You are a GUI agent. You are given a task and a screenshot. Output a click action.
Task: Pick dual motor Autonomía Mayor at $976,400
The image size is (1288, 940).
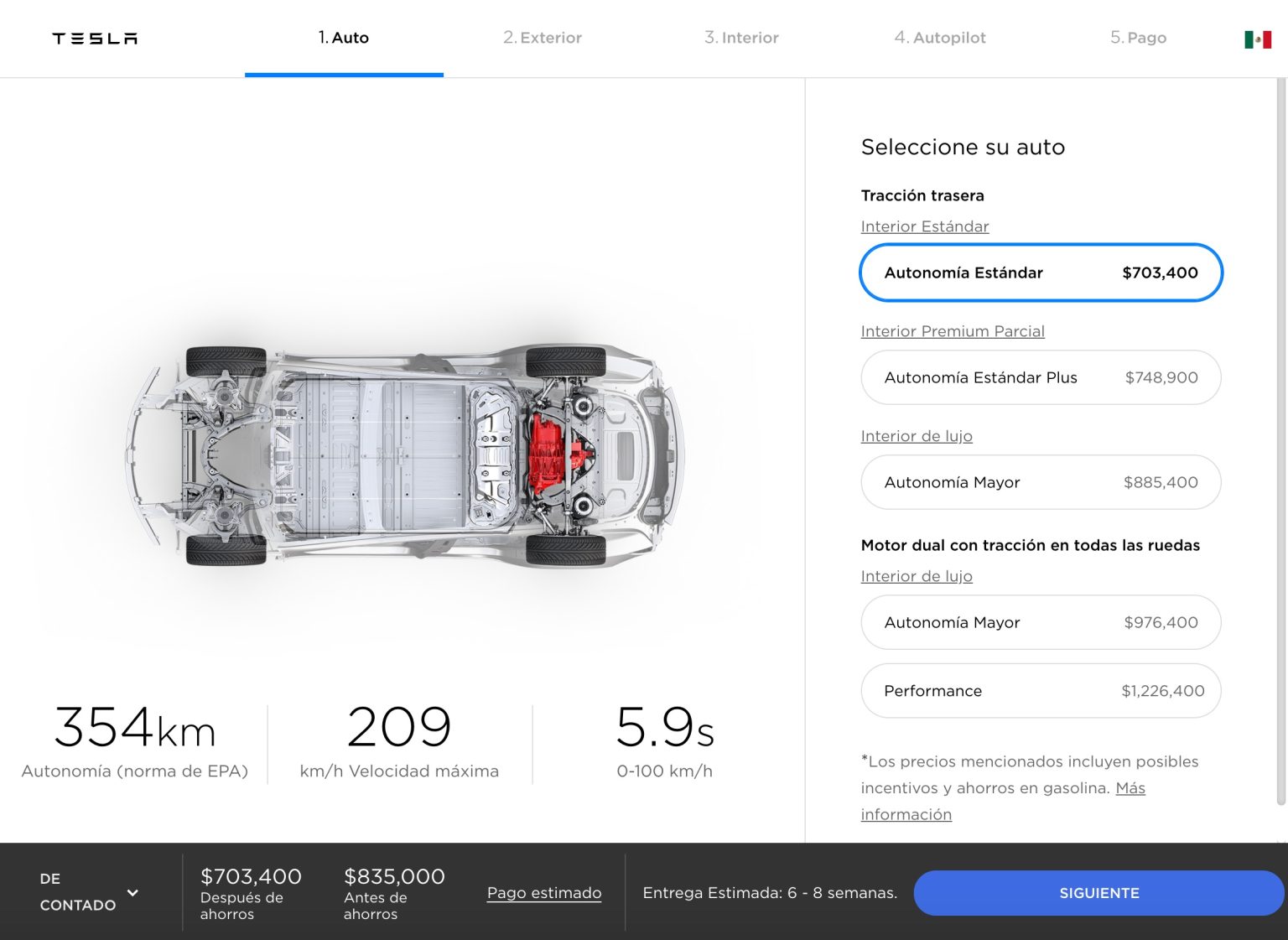pyautogui.click(x=1041, y=622)
